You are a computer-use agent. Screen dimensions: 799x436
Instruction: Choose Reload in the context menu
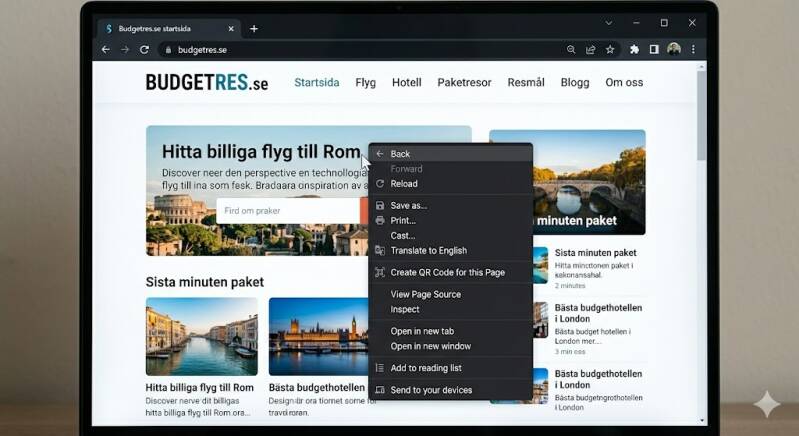point(450,184)
